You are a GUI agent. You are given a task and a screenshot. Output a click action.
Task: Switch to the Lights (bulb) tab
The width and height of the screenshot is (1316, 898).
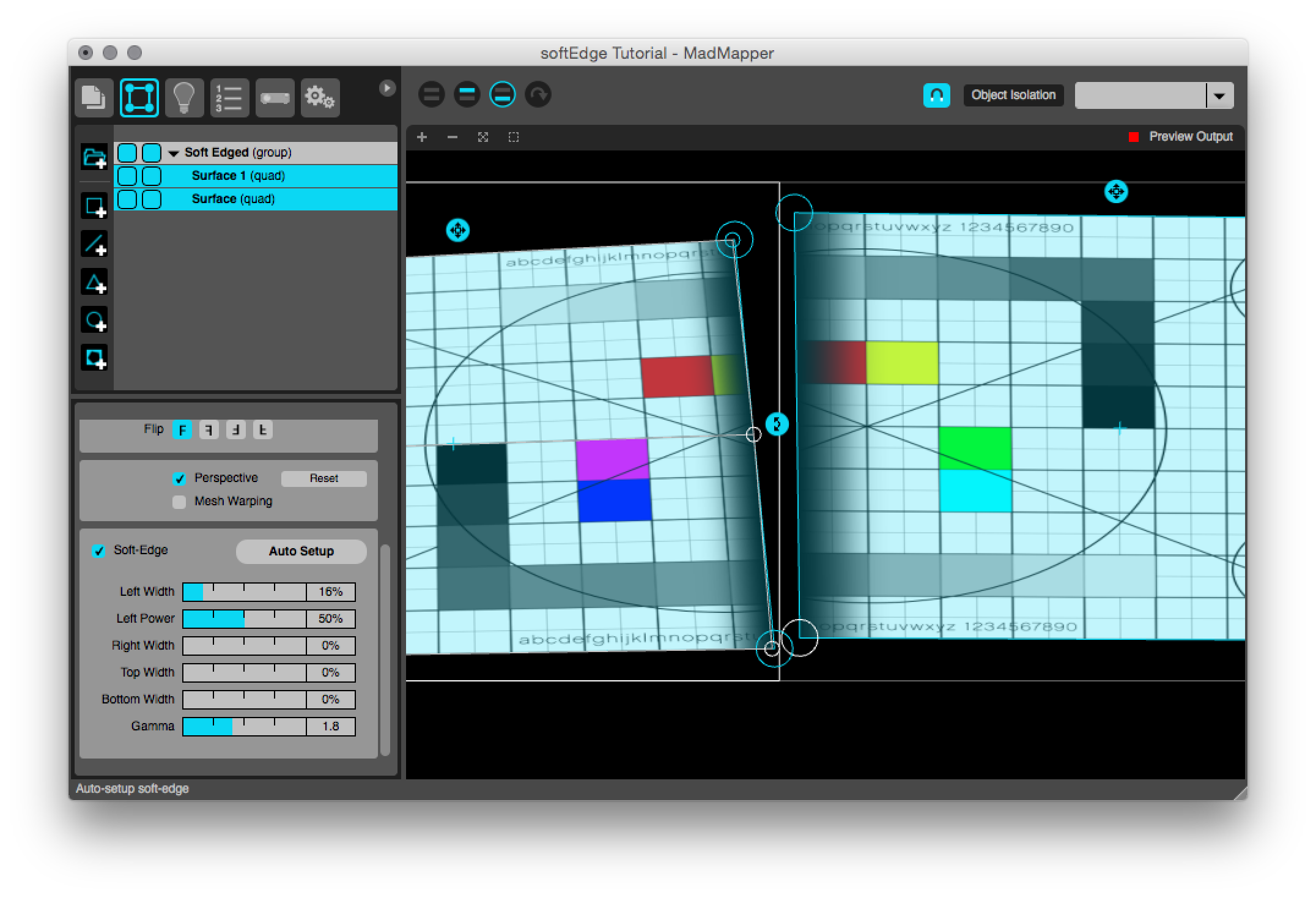[184, 97]
